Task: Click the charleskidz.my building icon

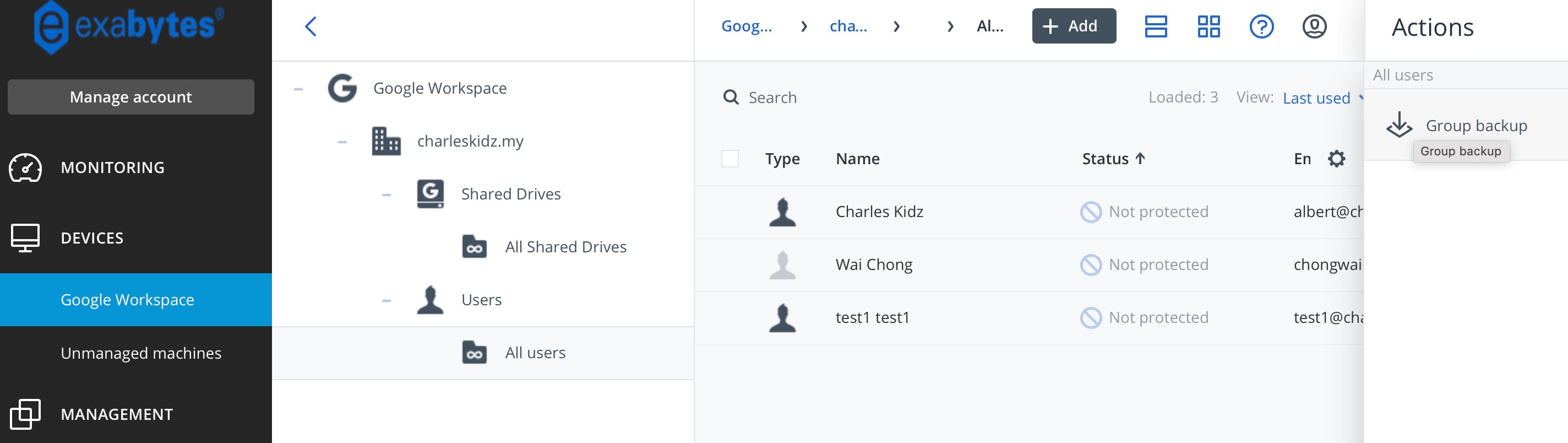Action: (386, 142)
